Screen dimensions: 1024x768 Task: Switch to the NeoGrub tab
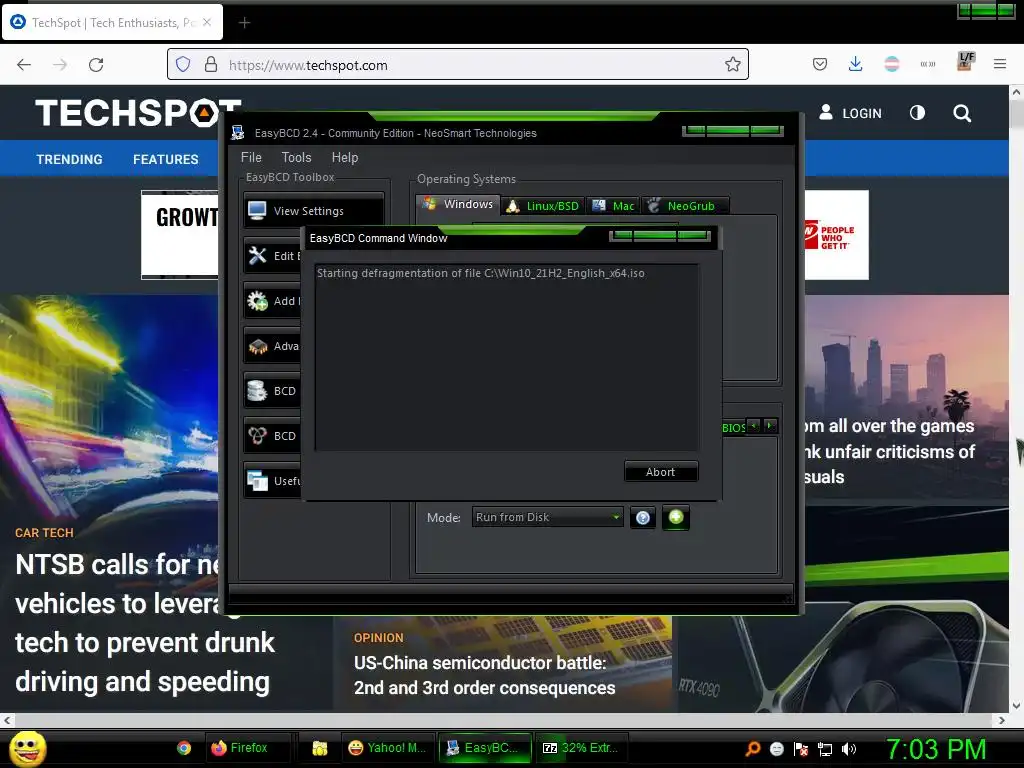[684, 206]
